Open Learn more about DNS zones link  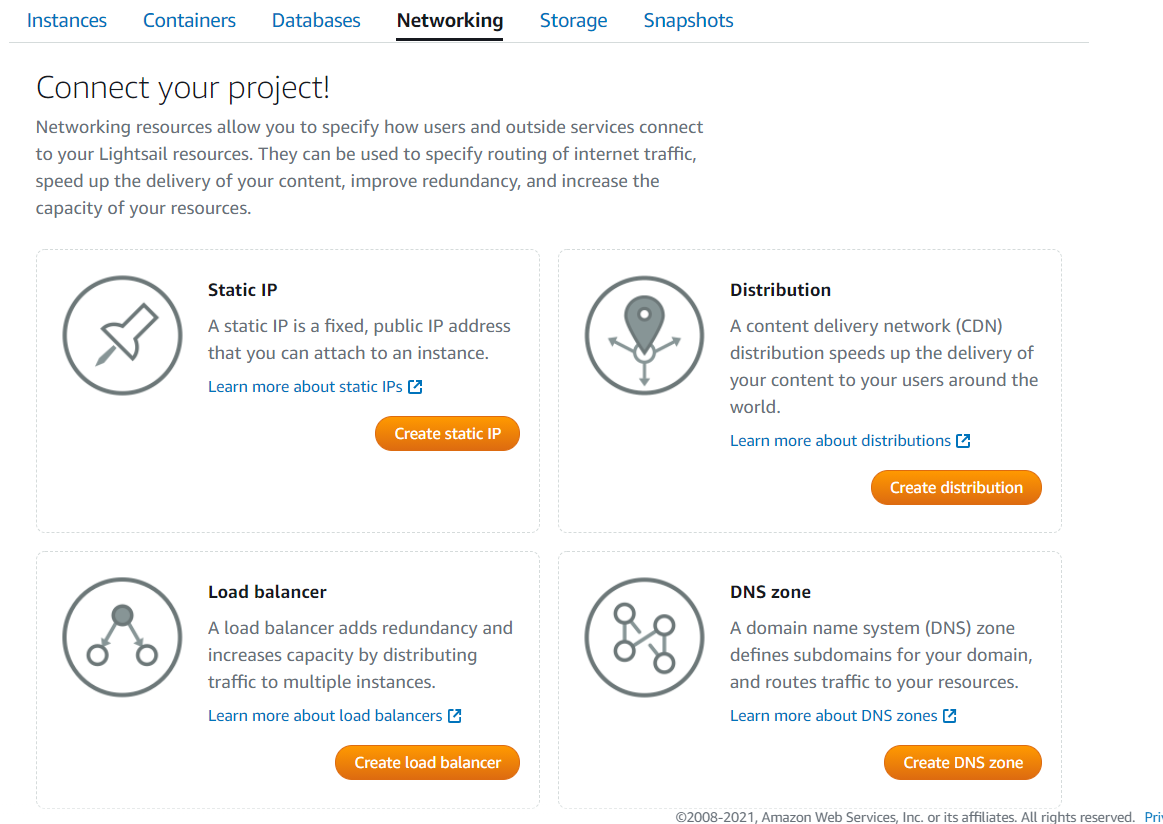833,716
